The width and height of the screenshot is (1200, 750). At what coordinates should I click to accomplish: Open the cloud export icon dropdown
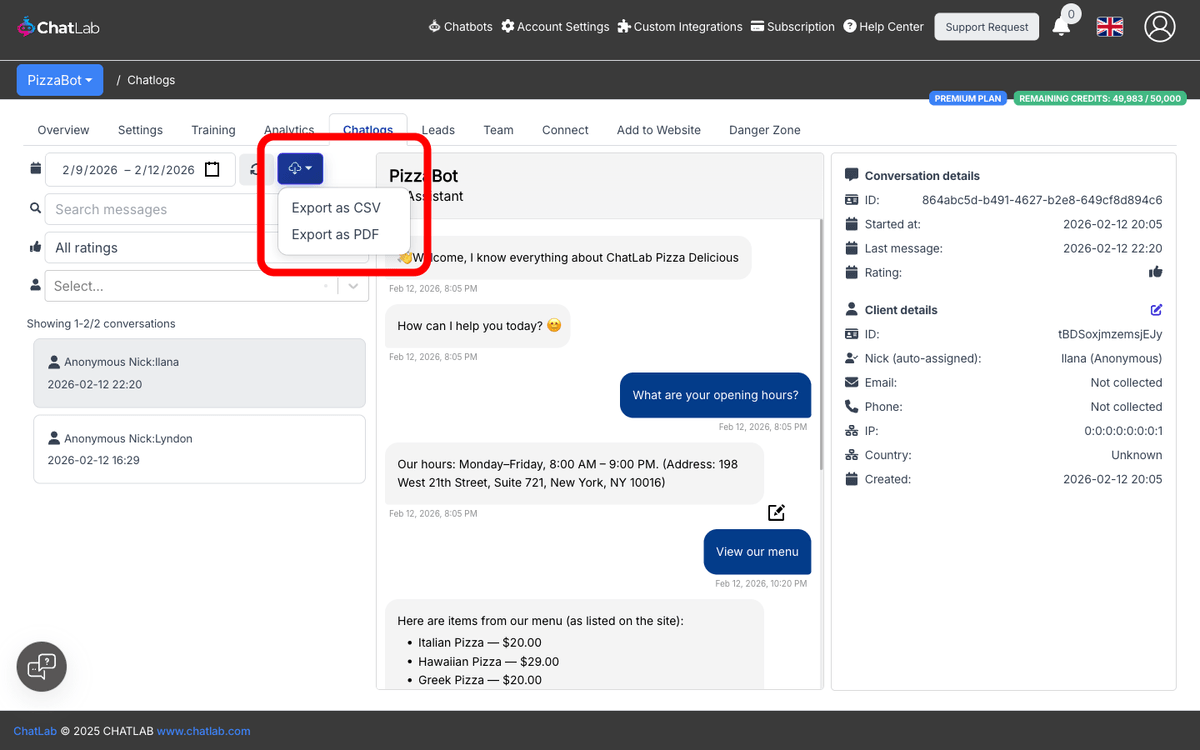coord(299,168)
